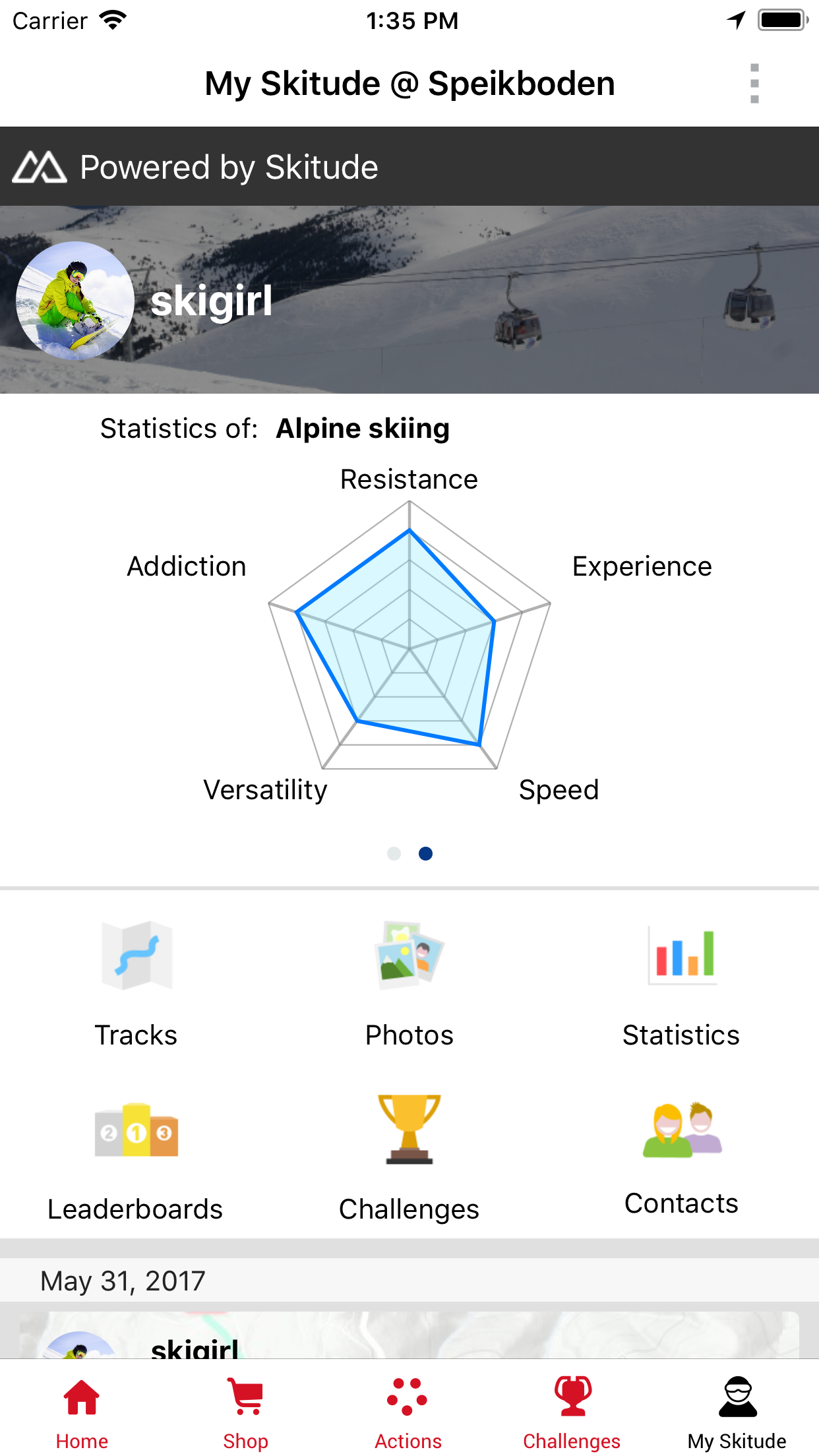Open the Photos gallery icon
The width and height of the screenshot is (819, 1456).
pos(409,955)
